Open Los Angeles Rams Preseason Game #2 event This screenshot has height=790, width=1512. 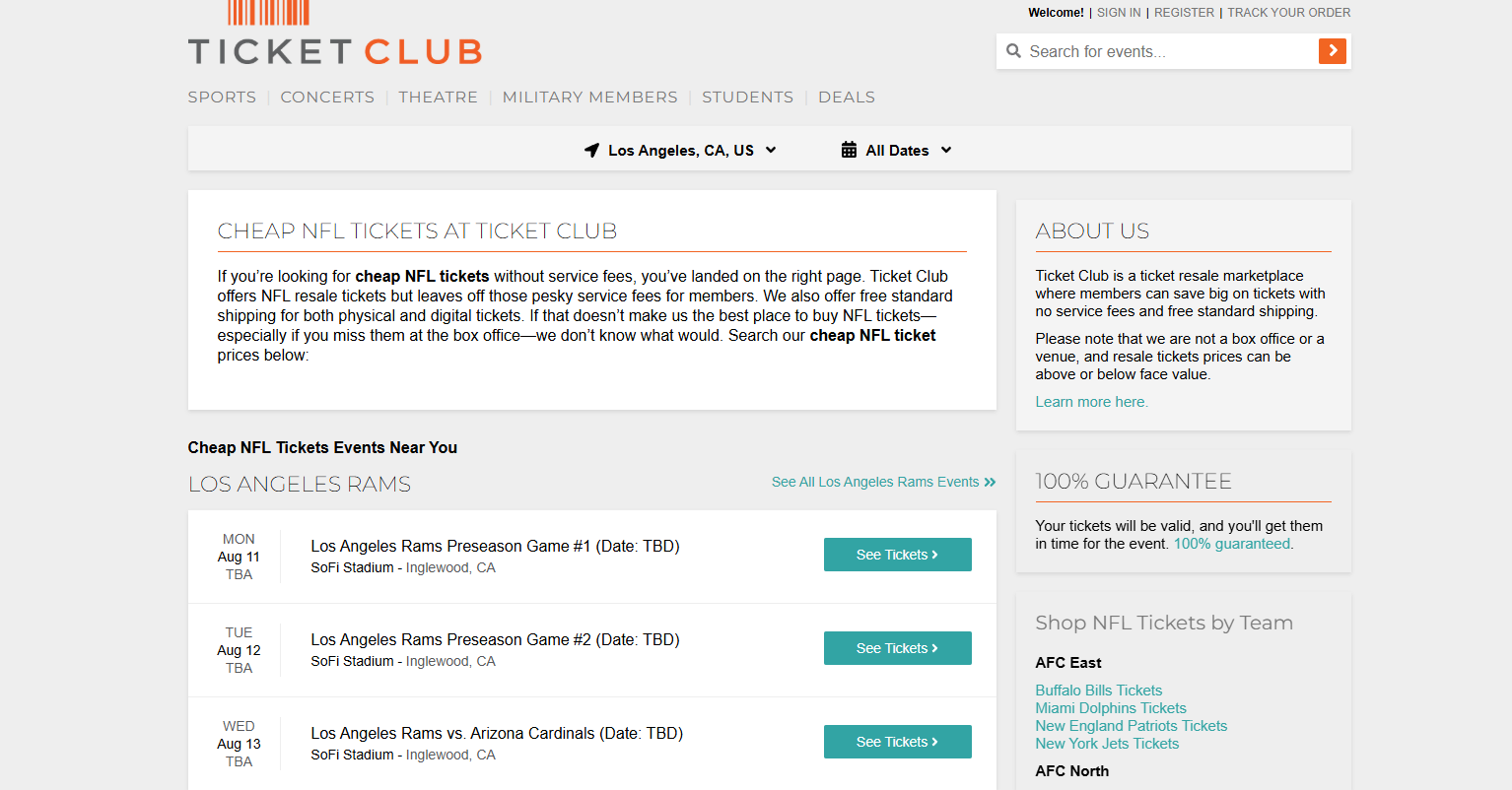pos(495,639)
